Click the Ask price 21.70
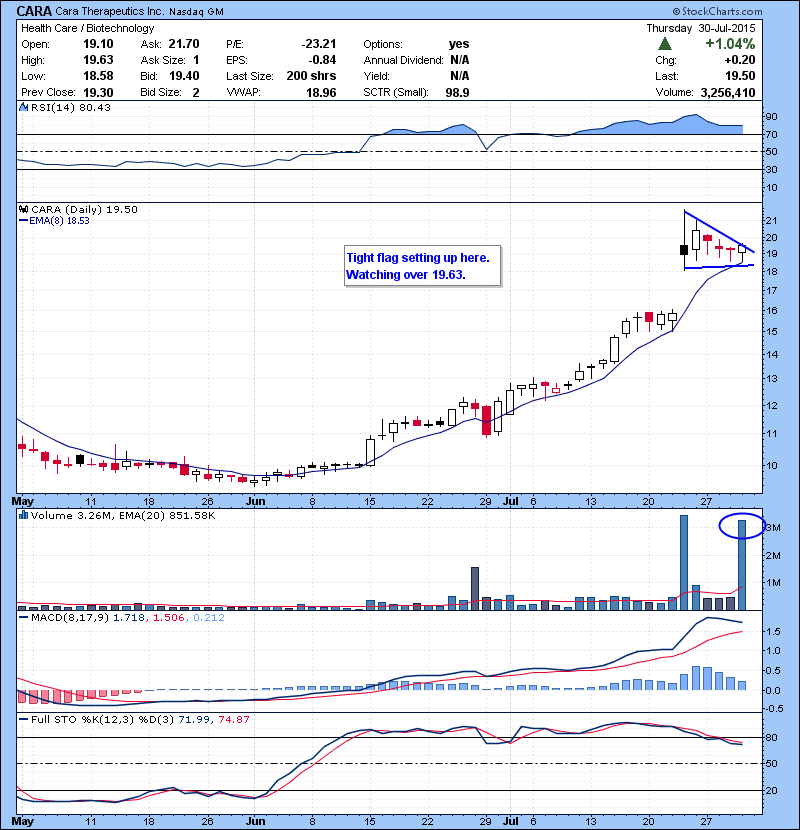Image resolution: width=800 pixels, height=830 pixels. (184, 44)
